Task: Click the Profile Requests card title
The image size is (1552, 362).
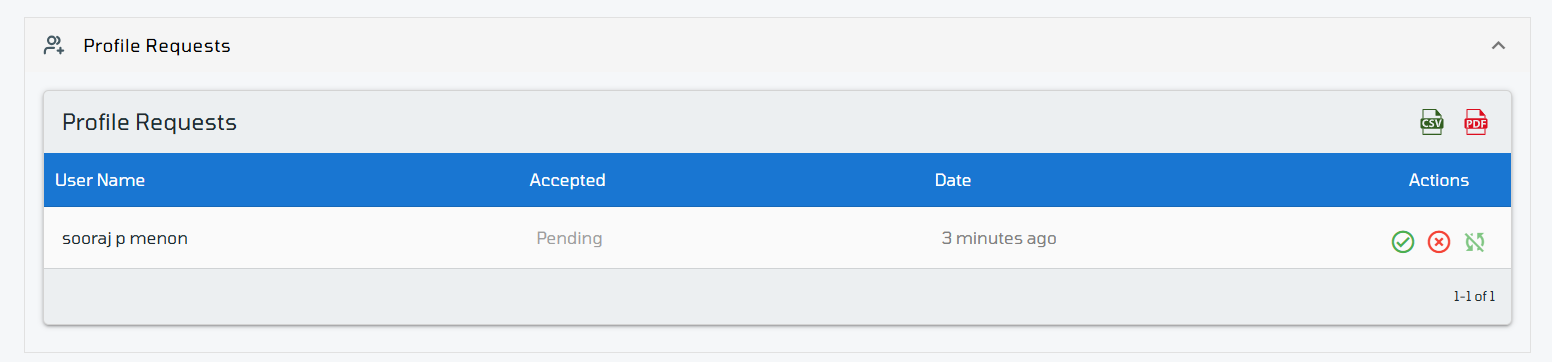Action: click(149, 123)
